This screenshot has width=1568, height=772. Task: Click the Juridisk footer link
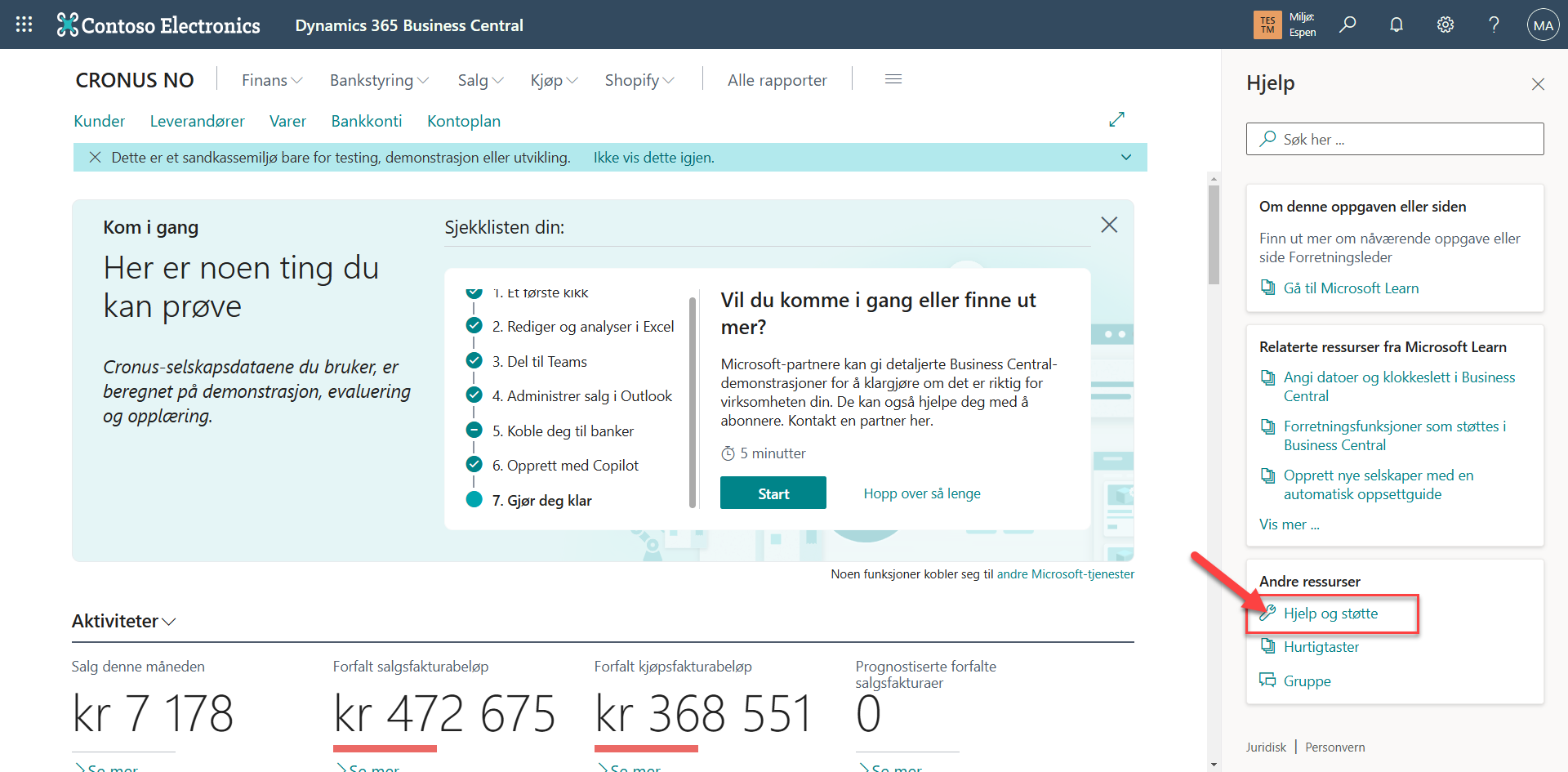[1266, 747]
